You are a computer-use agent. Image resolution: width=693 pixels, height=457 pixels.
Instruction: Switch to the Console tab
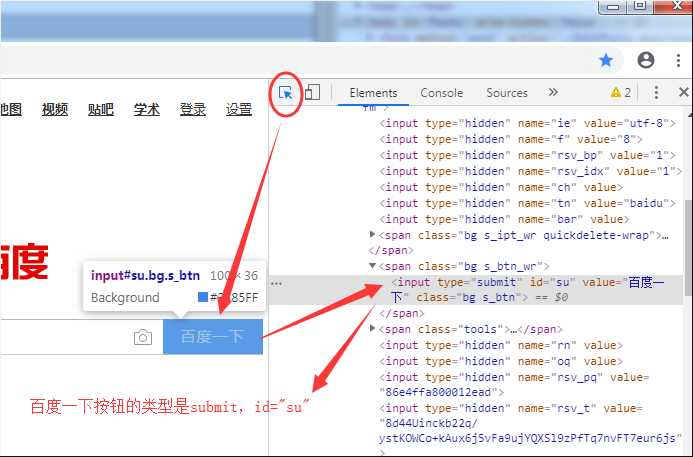pyautogui.click(x=442, y=93)
